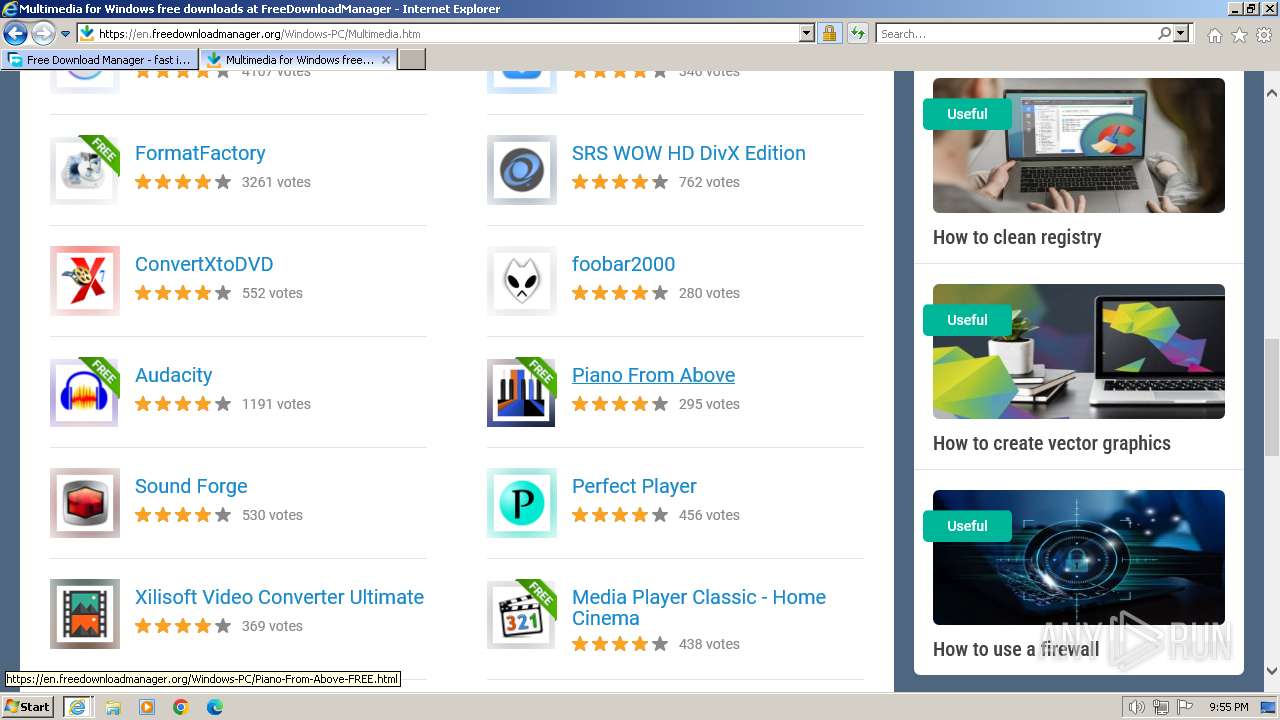This screenshot has height=720, width=1280.
Task: Click the Search input field
Action: coord(1015,34)
